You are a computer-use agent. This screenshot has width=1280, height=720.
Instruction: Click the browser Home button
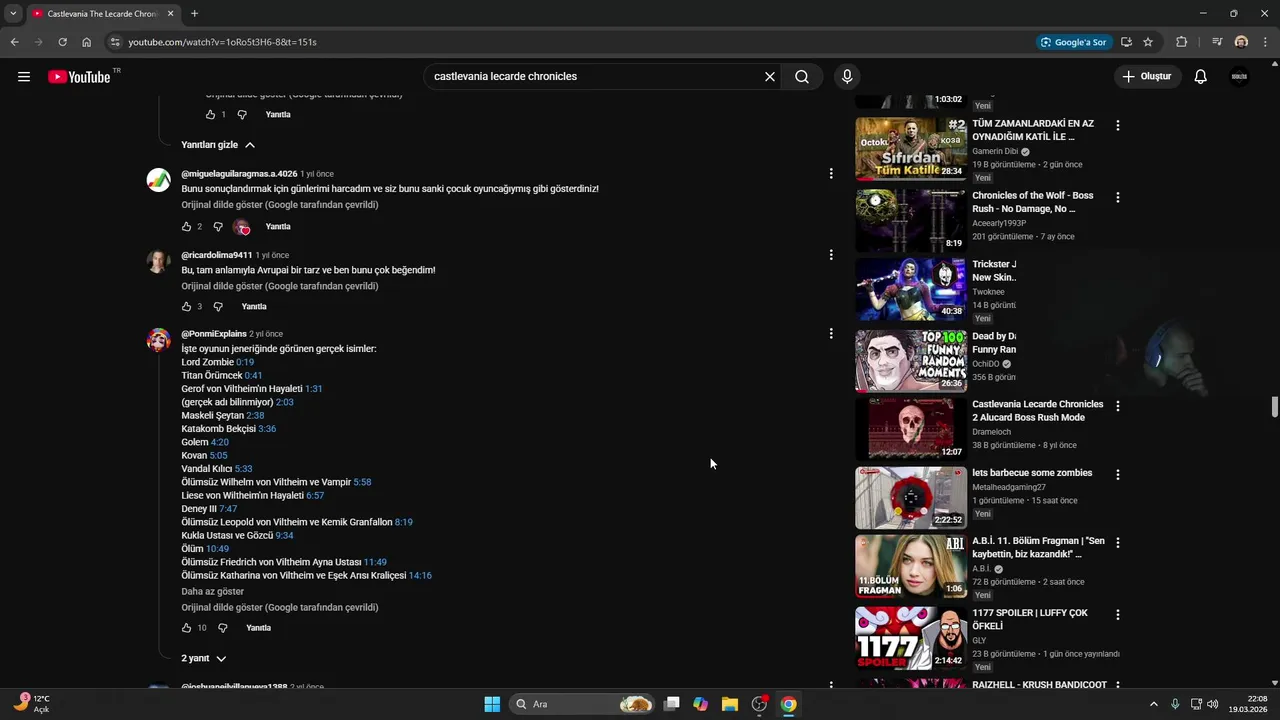(87, 42)
